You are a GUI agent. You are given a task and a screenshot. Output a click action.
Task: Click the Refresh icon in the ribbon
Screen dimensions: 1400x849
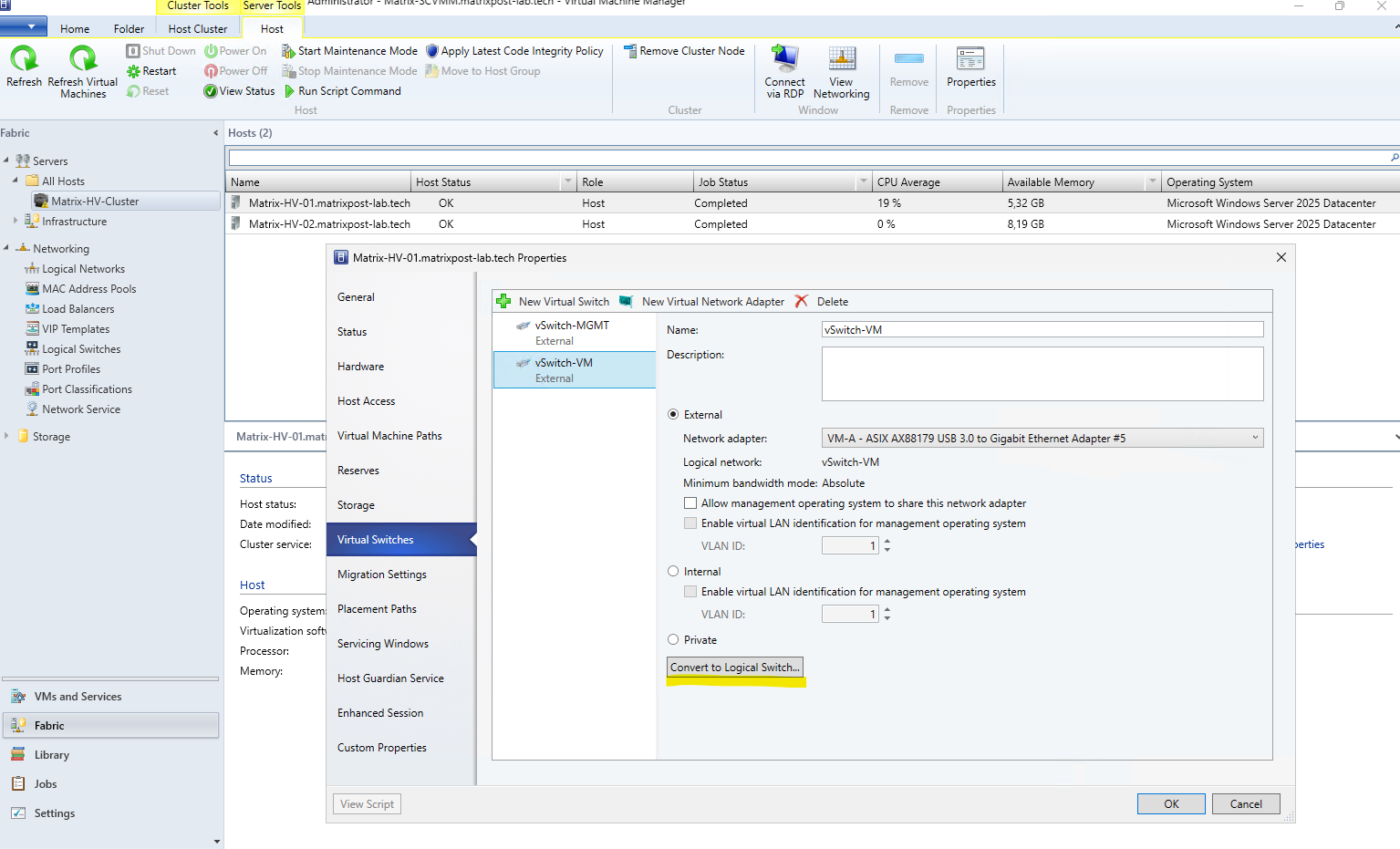[x=24, y=60]
